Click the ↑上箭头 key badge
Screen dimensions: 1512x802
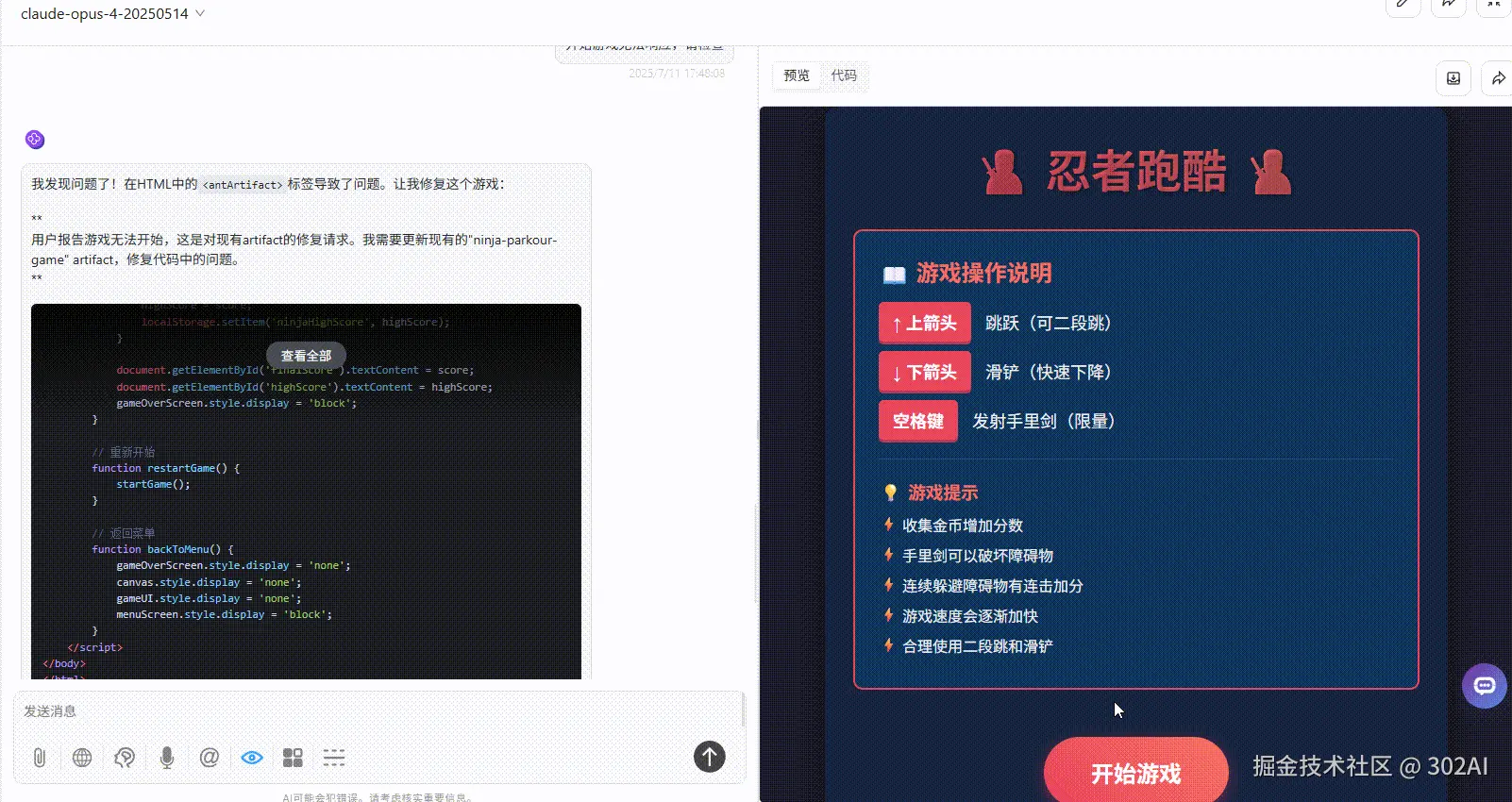click(x=925, y=323)
